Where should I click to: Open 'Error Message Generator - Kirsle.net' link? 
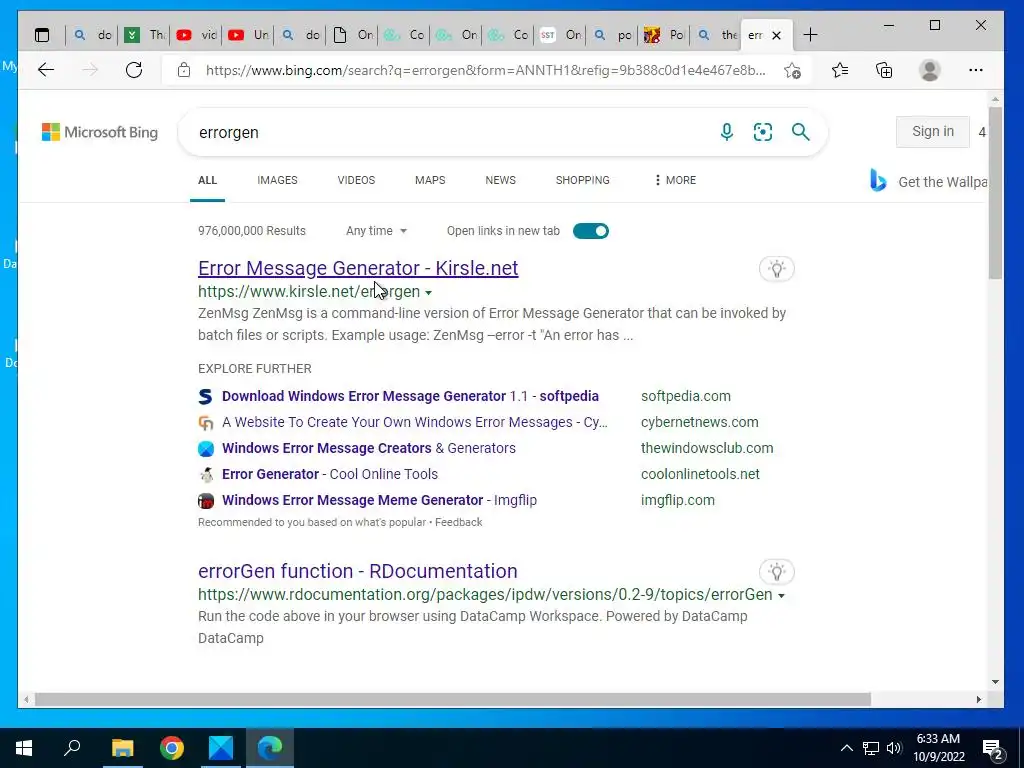[358, 268]
